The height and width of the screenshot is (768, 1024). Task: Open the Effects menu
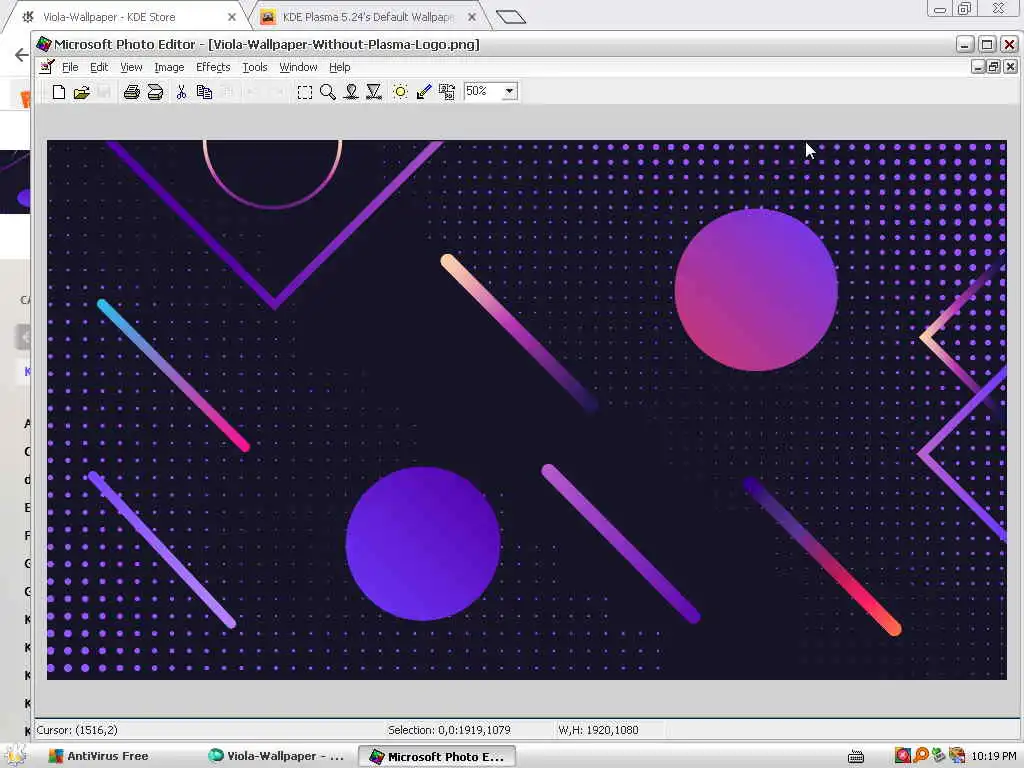(213, 67)
